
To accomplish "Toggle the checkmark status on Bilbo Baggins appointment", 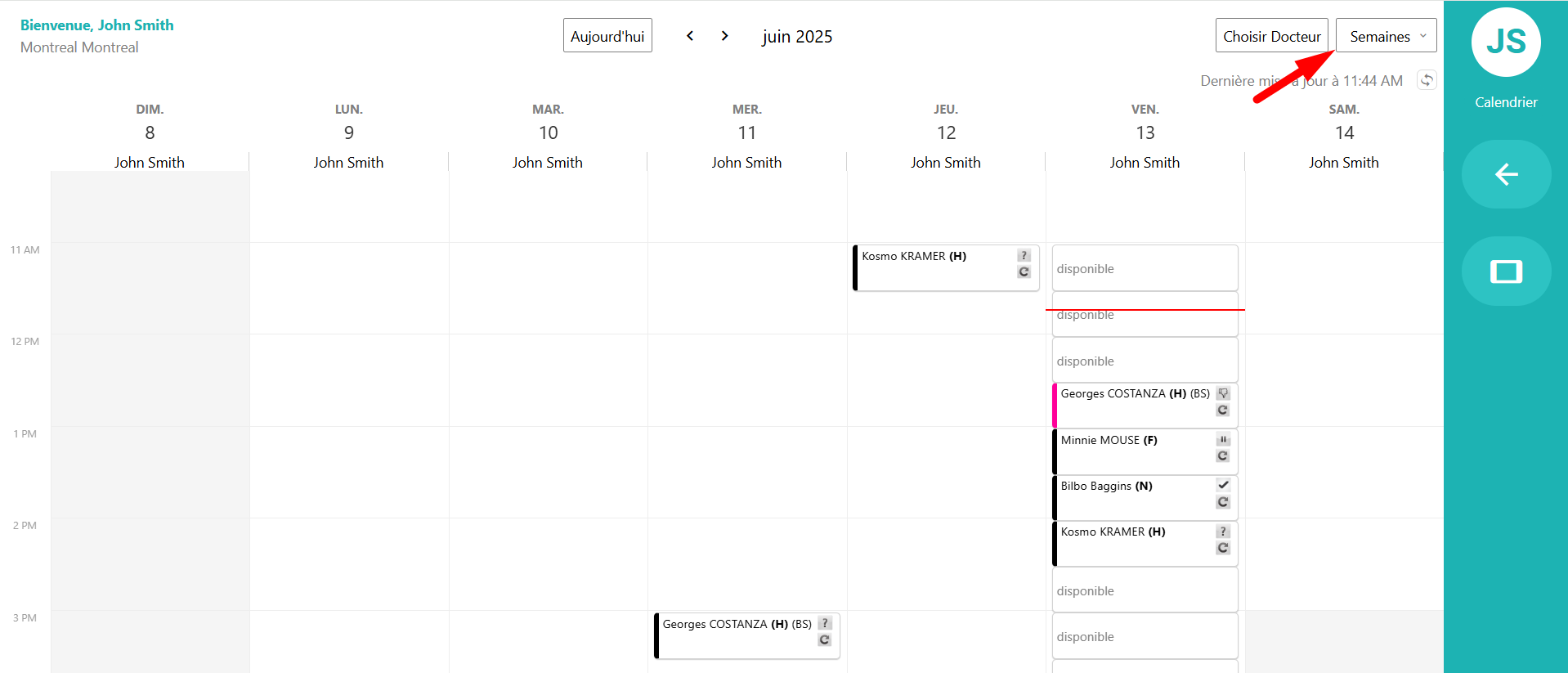I will 1222,484.
